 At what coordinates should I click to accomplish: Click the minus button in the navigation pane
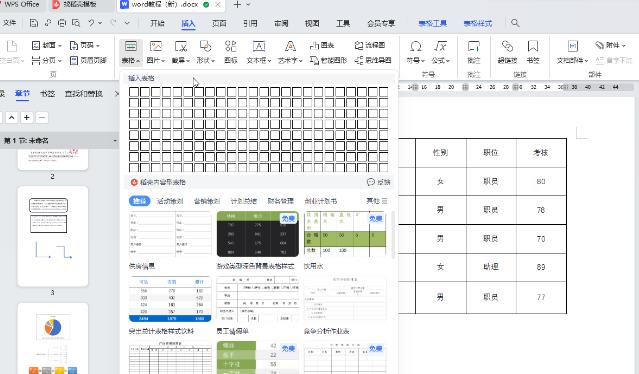tap(42, 118)
